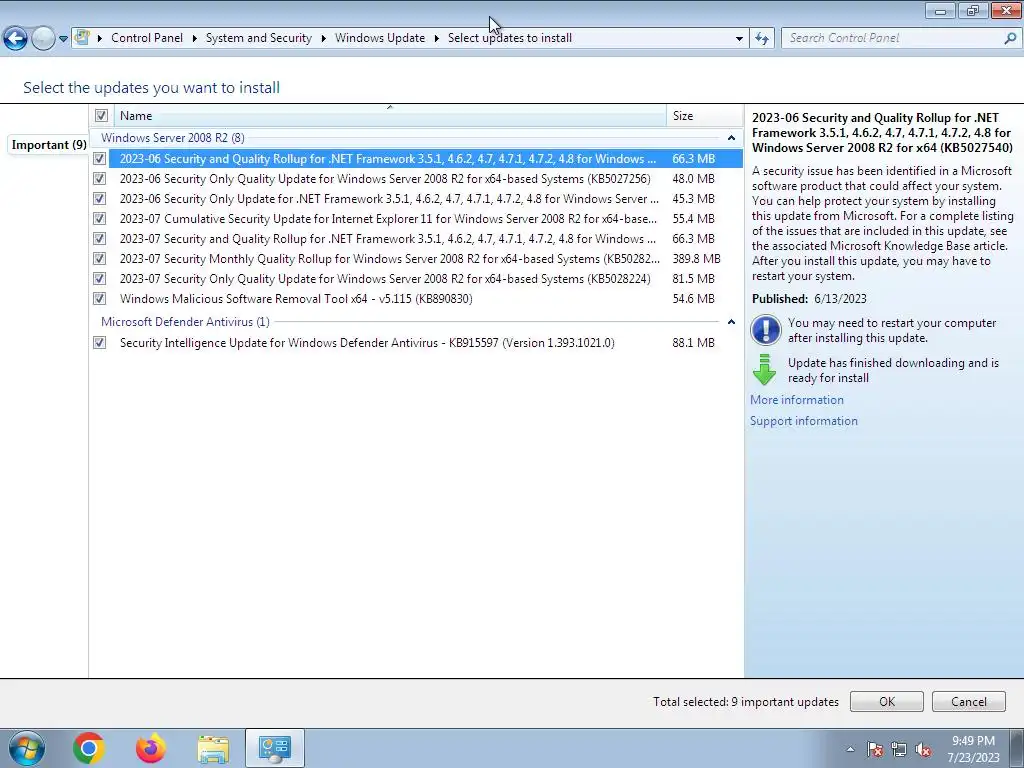This screenshot has height=768, width=1024.
Task: Uncheck 2023-07 Security Monthly Quality Rollup checkbox
Action: pyautogui.click(x=99, y=259)
